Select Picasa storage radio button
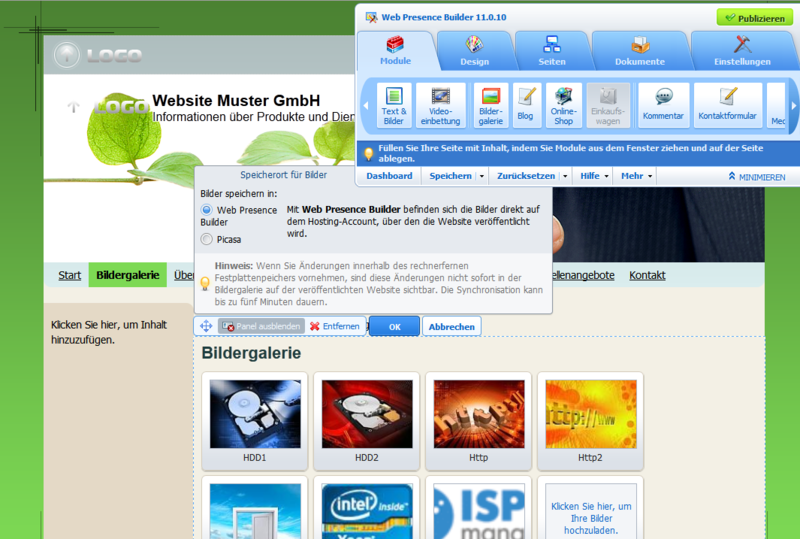The width and height of the screenshot is (800, 539). pyautogui.click(x=207, y=239)
